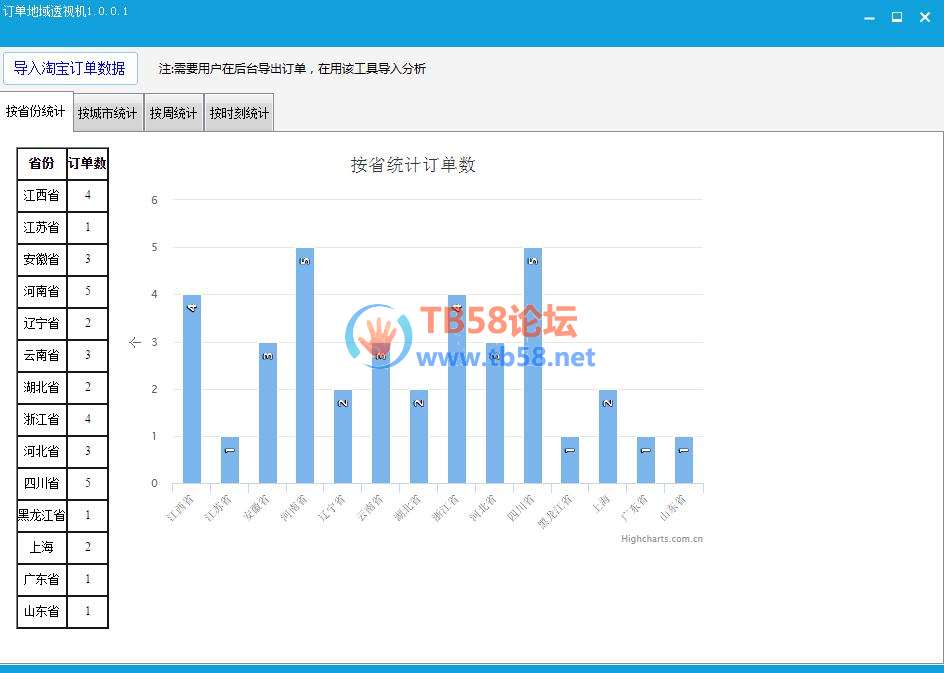Image resolution: width=944 pixels, height=673 pixels.
Task: Switch to the 按城市统计 tab
Action: click(108, 113)
